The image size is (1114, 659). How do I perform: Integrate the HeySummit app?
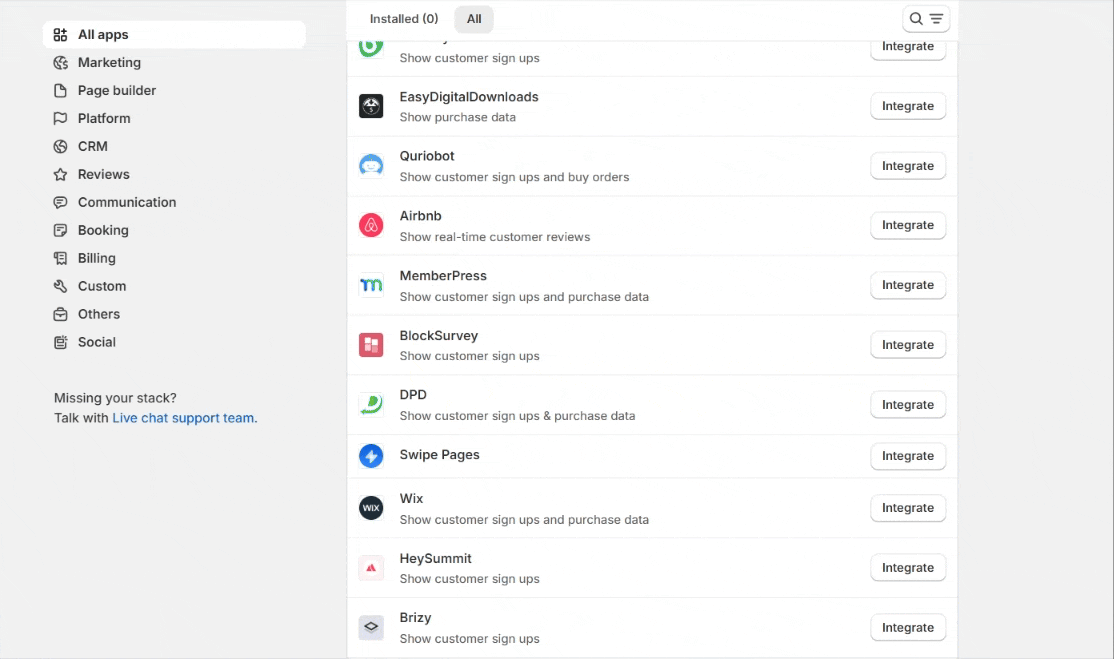point(908,567)
